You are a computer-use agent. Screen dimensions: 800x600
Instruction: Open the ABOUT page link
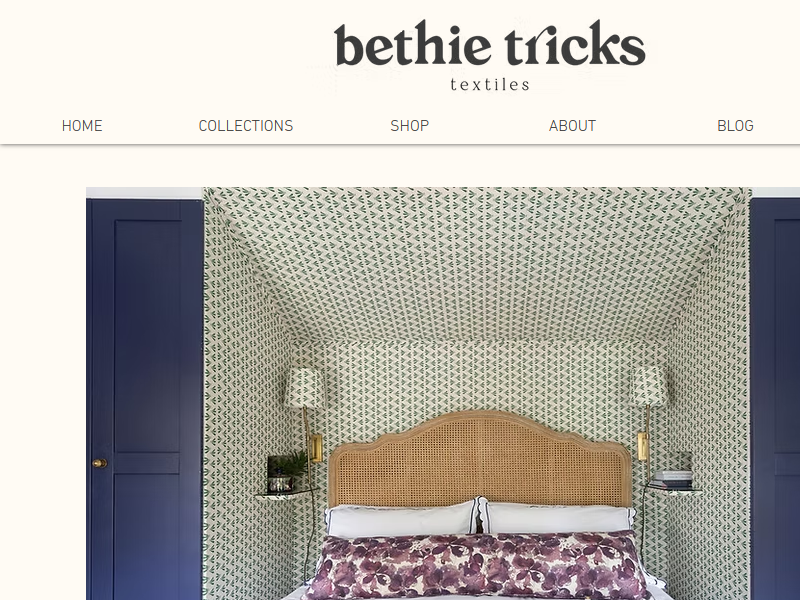572,126
